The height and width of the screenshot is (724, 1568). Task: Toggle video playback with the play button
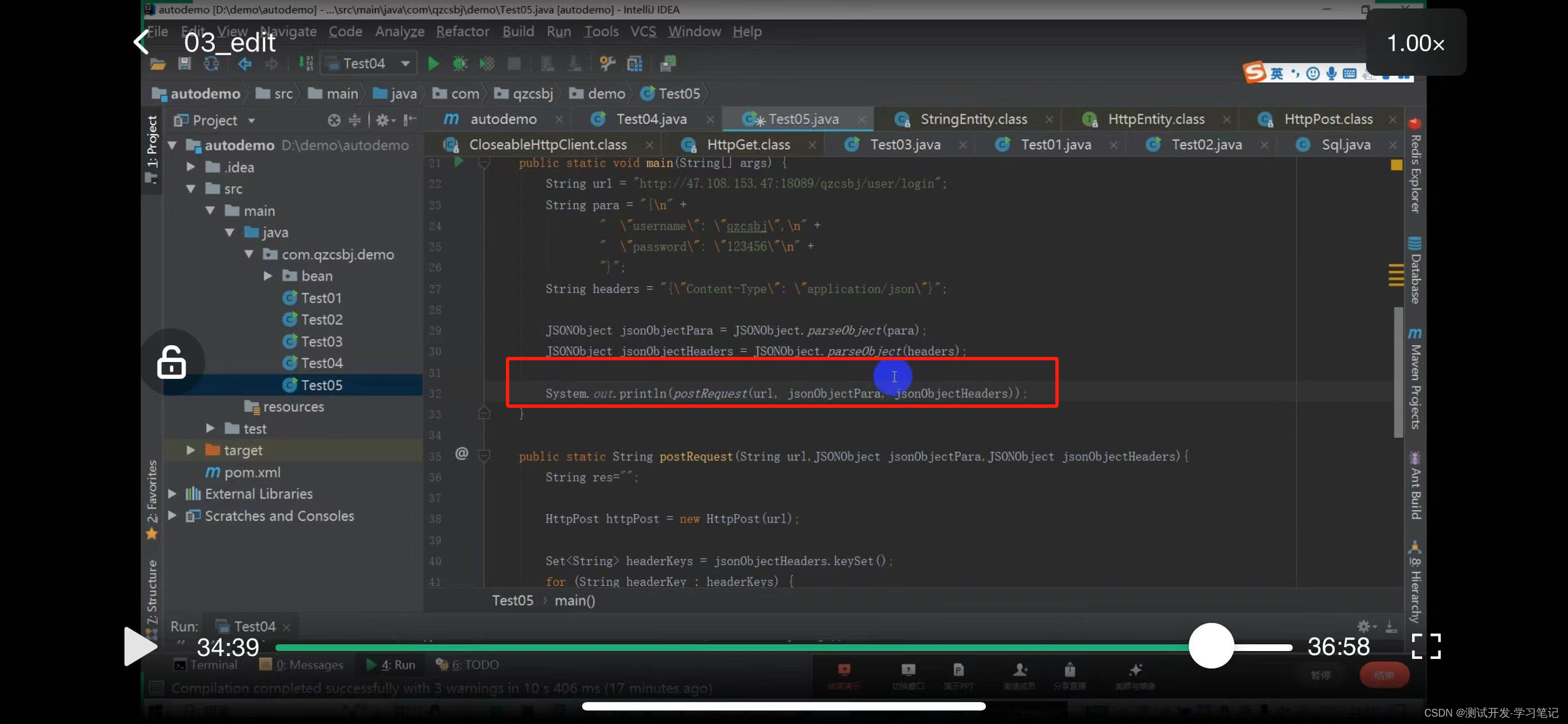140,646
